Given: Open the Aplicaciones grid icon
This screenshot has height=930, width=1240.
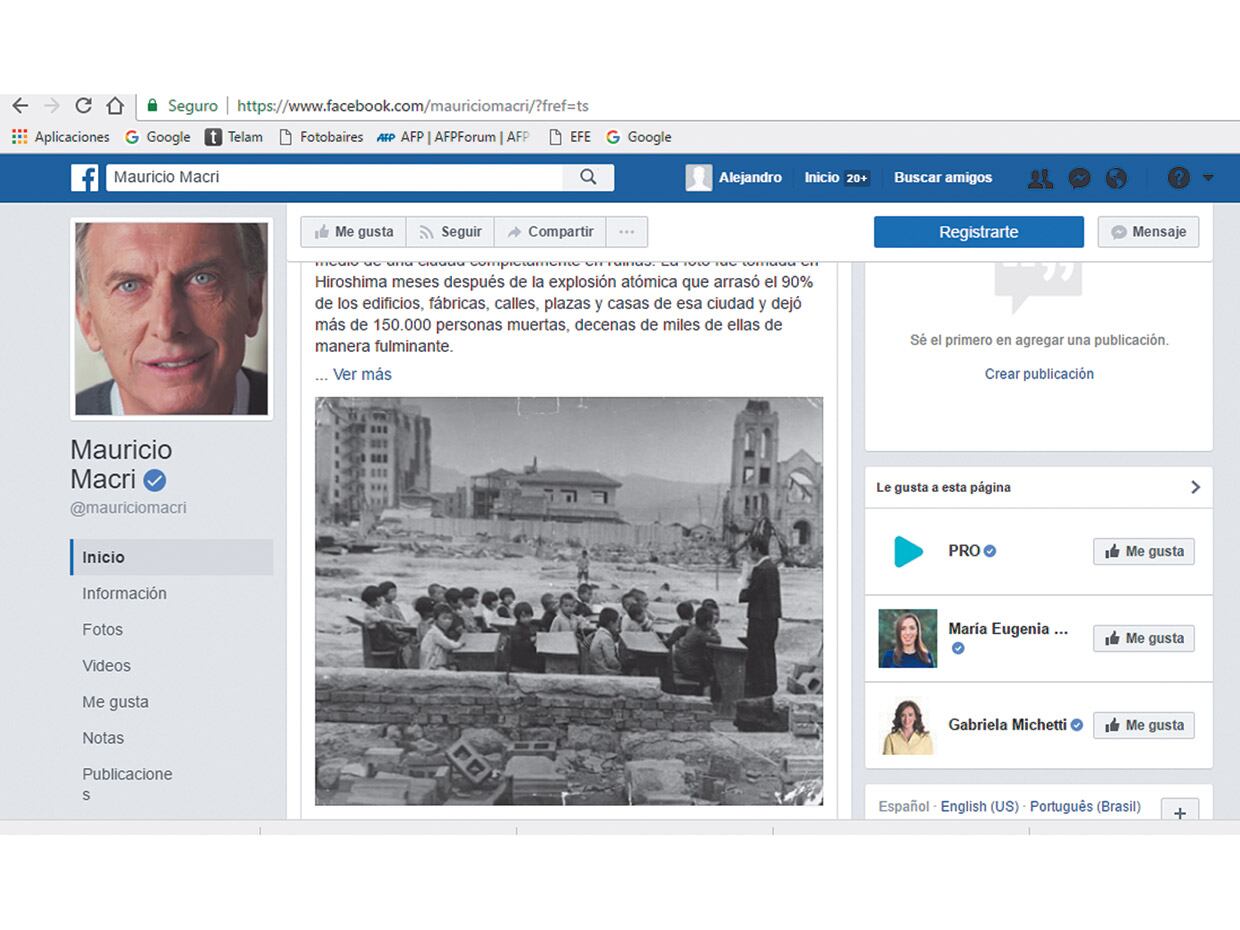Looking at the screenshot, I should click(19, 137).
